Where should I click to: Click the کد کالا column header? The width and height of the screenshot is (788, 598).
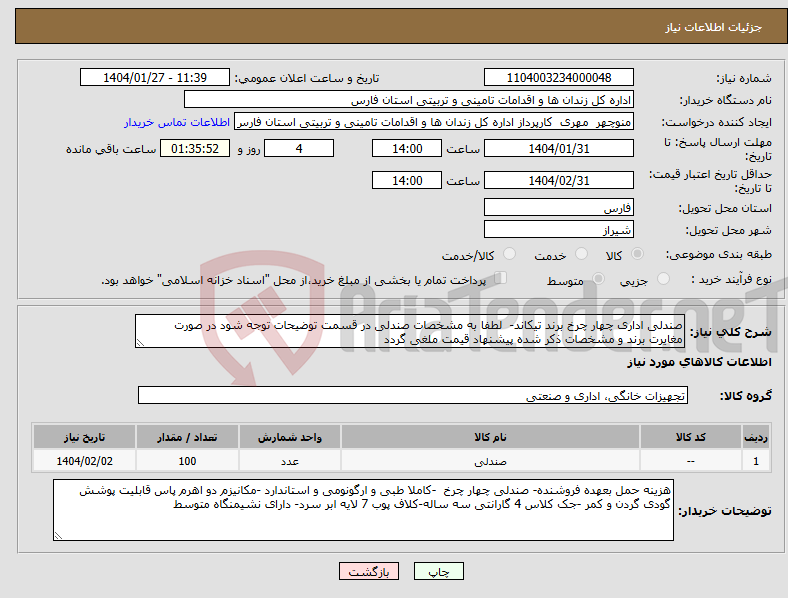691,437
